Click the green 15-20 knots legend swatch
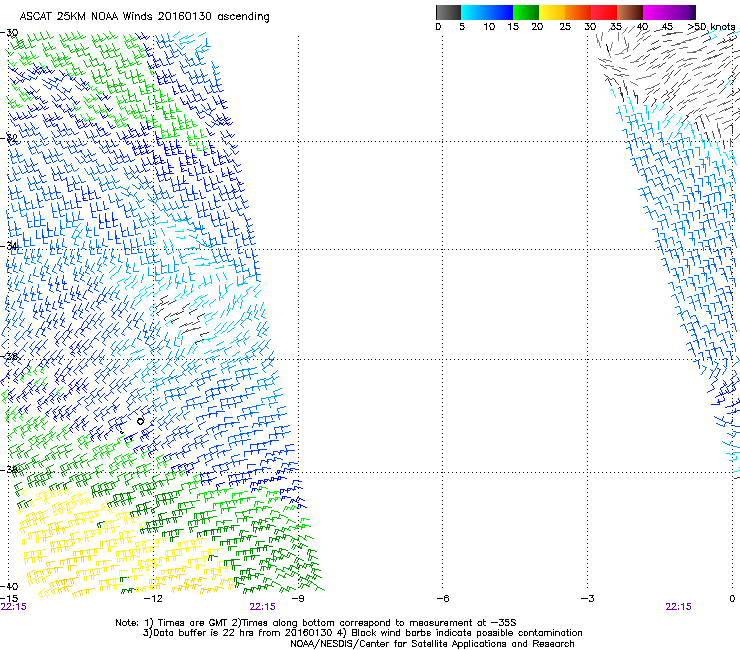 [x=526, y=12]
